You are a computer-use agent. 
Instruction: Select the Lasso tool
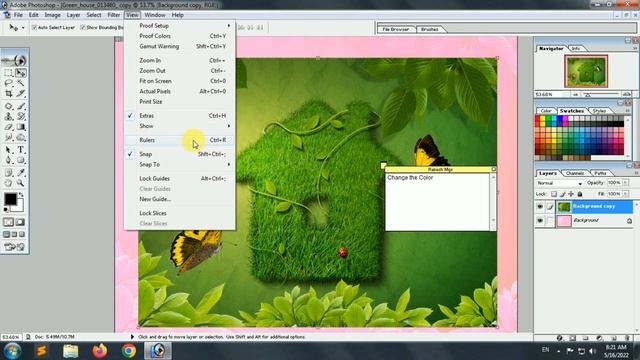tap(8, 83)
